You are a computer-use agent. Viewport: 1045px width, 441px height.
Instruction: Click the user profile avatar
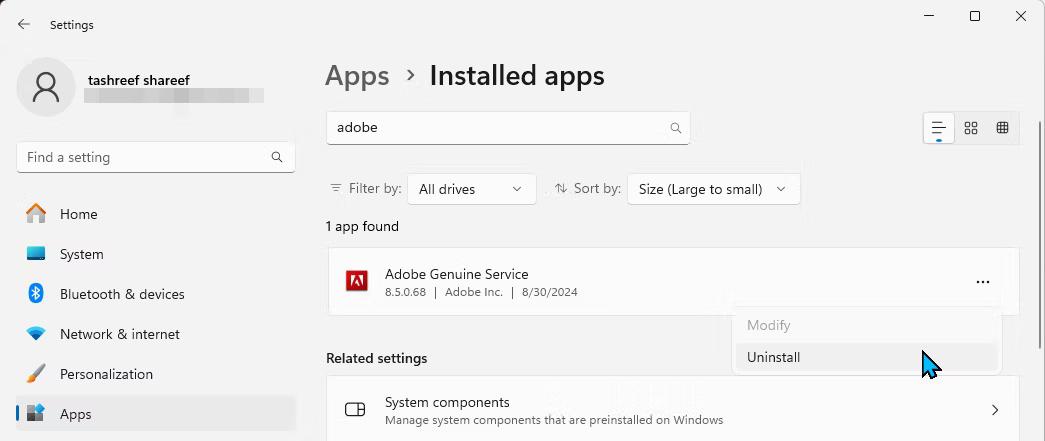point(45,87)
